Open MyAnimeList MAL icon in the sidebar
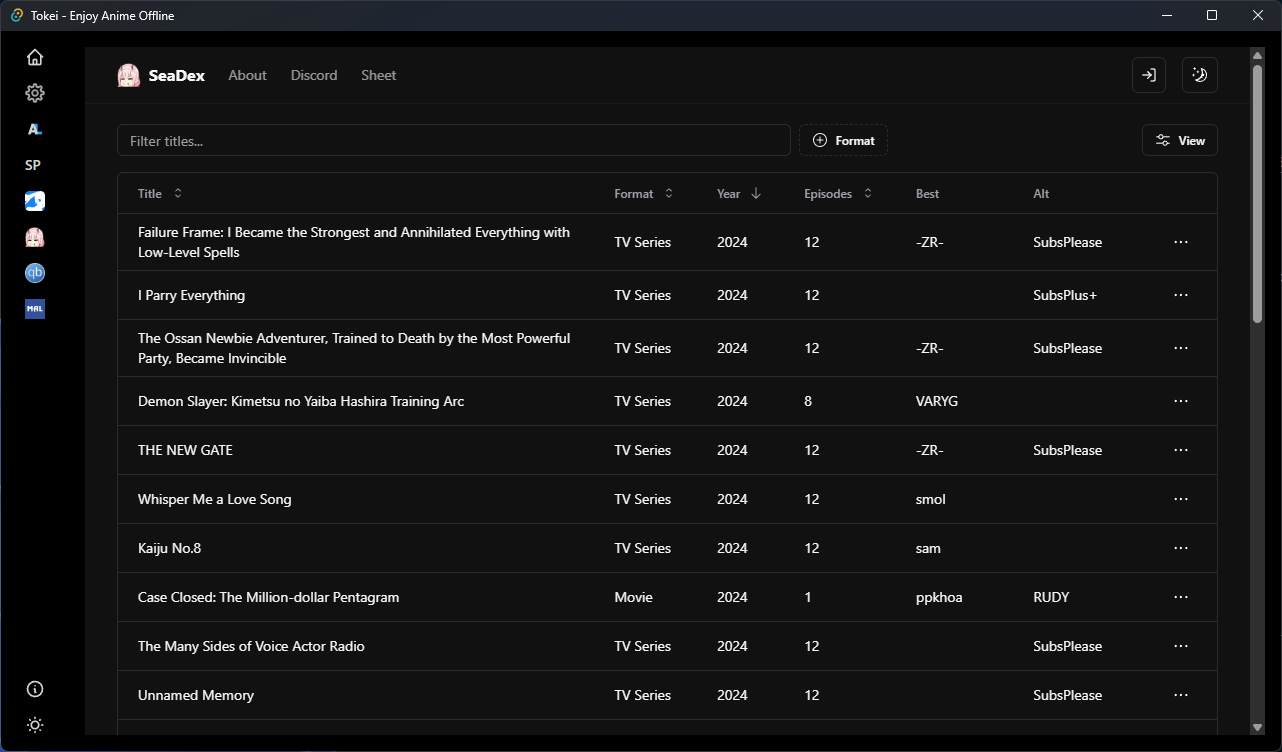This screenshot has width=1282, height=752. (x=35, y=309)
